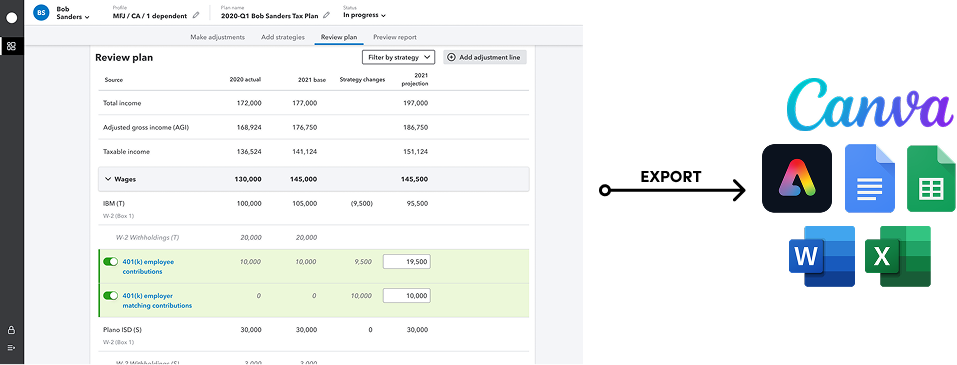The height and width of the screenshot is (365, 957).
Task: Toggle 401(k) employee contributions switch
Action: [110, 261]
